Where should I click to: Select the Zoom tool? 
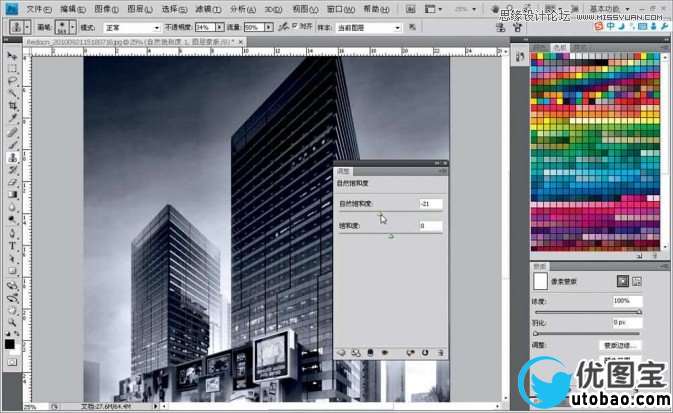12,322
